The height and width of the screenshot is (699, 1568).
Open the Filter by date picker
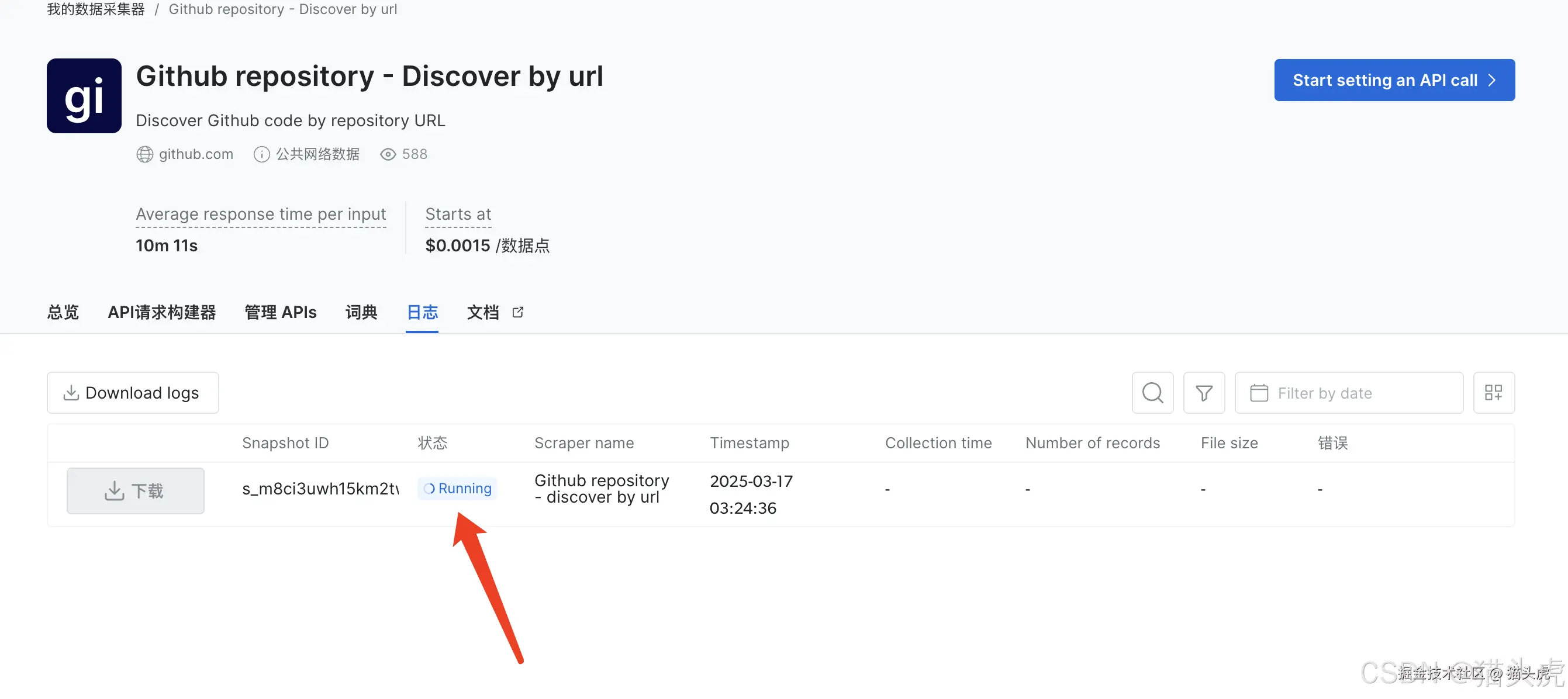1348,393
